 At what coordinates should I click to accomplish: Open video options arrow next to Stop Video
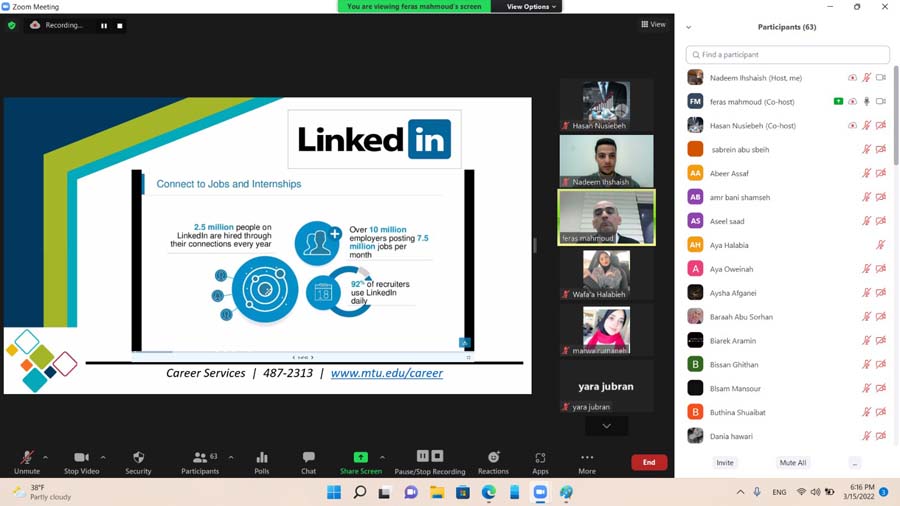click(103, 457)
